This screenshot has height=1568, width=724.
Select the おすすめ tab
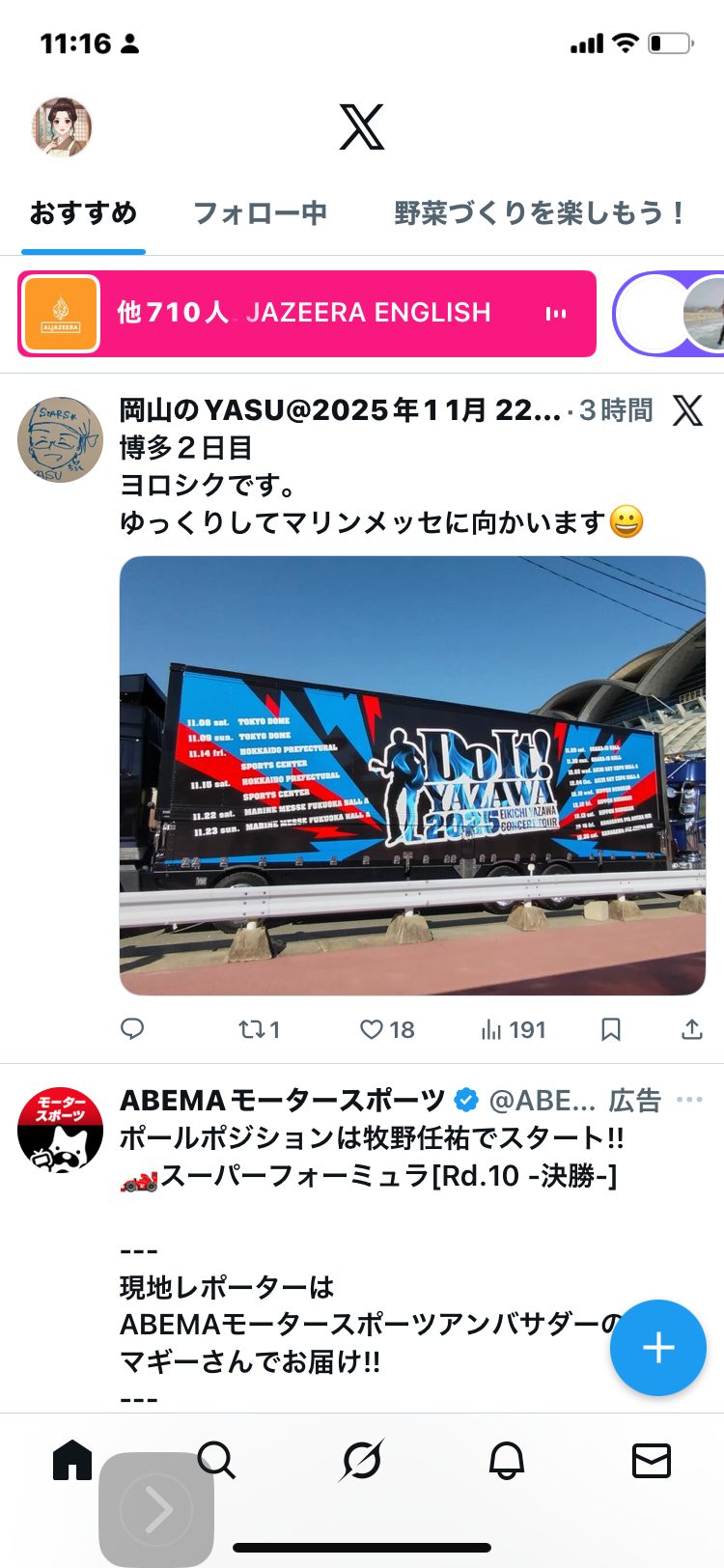coord(83,212)
